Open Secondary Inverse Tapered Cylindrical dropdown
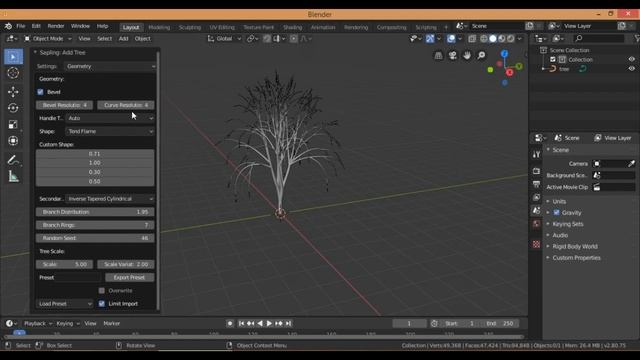The width and height of the screenshot is (640, 360). pos(110,199)
